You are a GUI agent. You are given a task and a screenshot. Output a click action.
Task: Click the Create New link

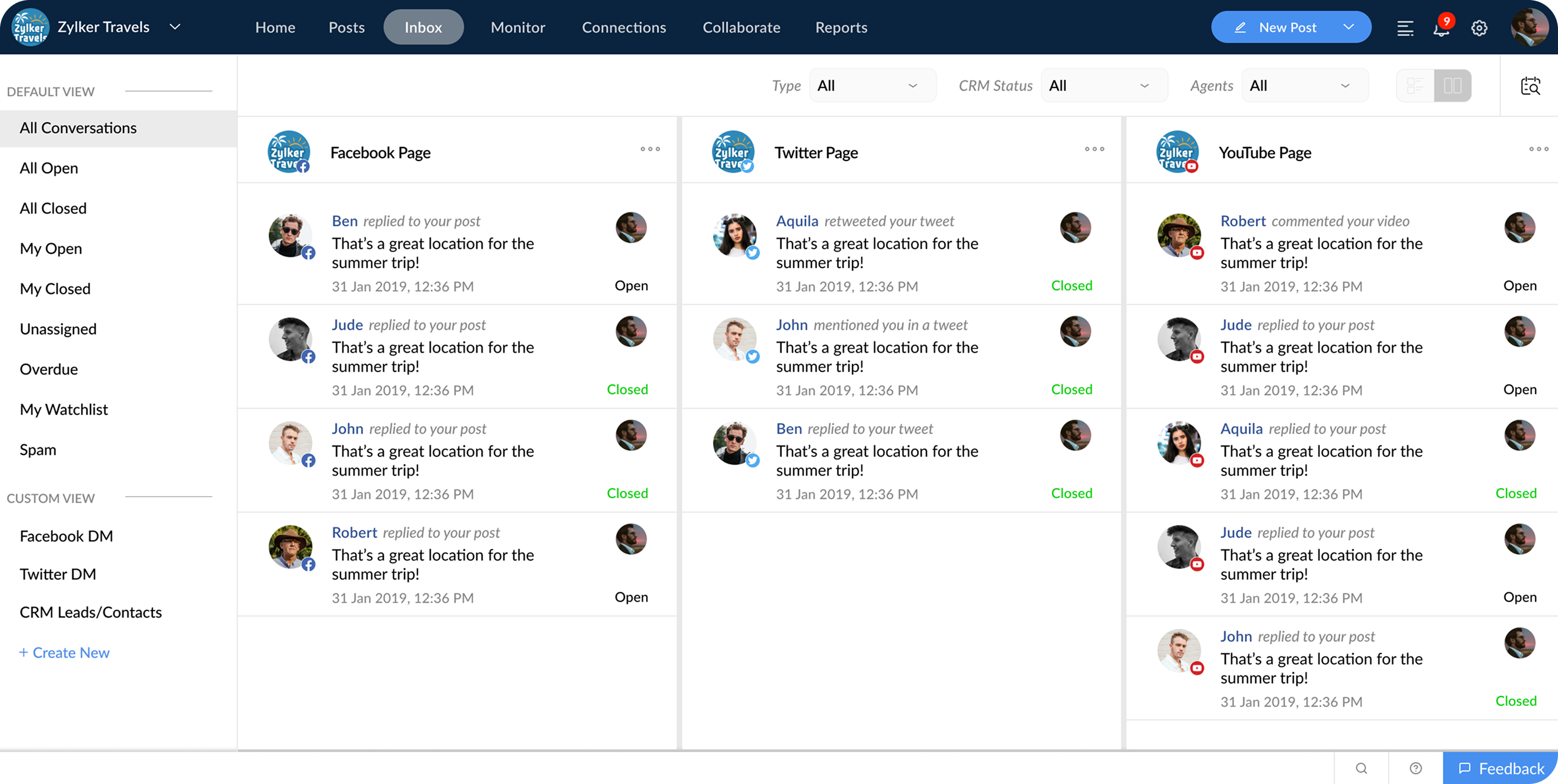click(64, 653)
